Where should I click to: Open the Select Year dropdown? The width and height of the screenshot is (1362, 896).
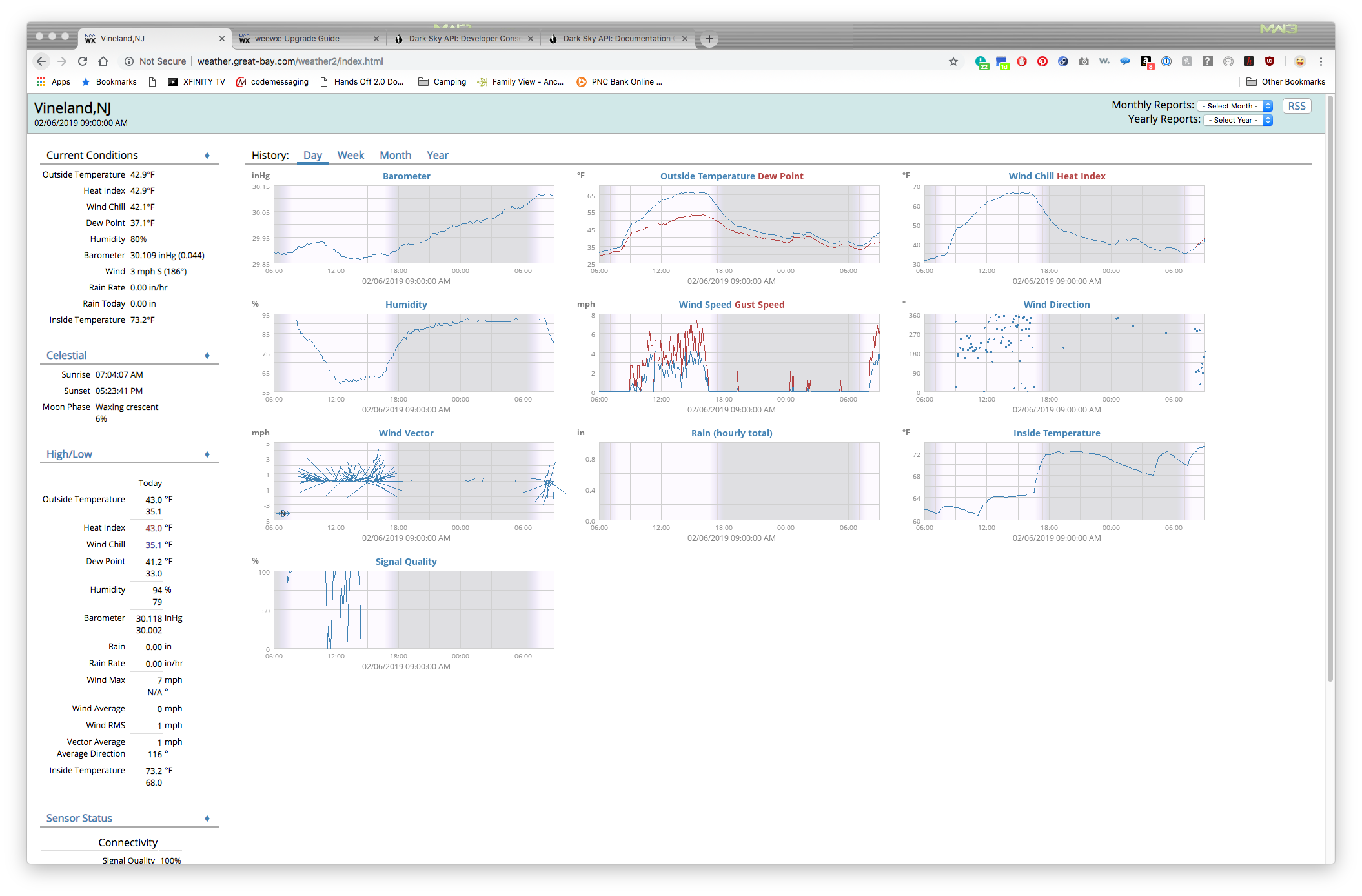(x=1237, y=120)
